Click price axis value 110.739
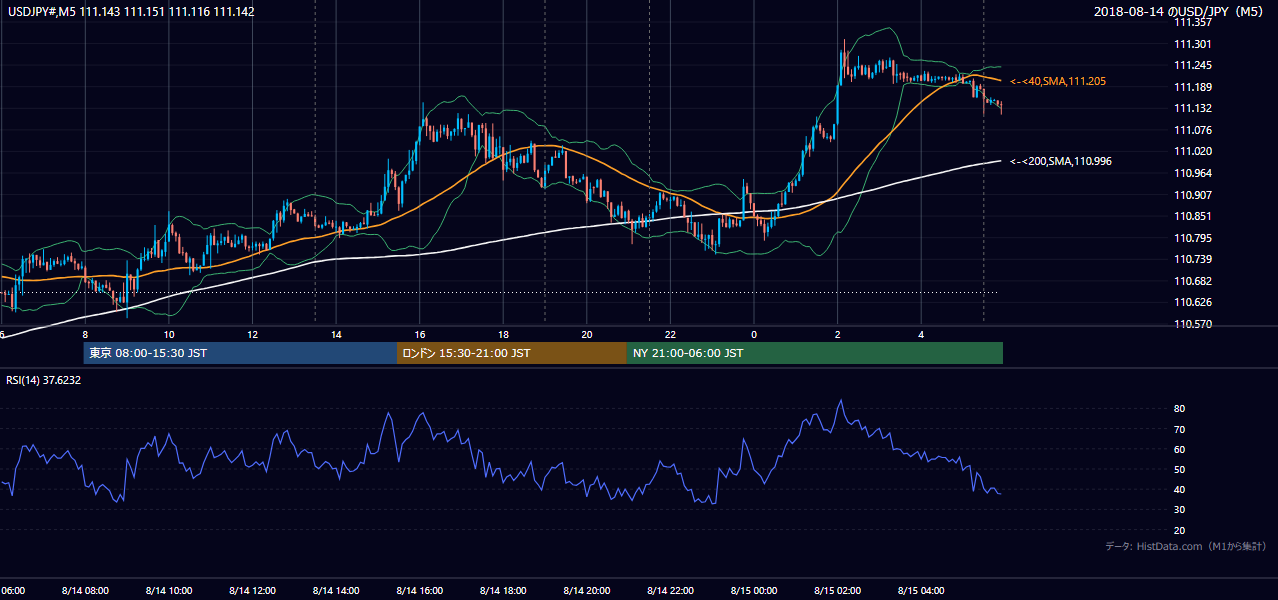Viewport: 1278px width, 600px height. (x=1192, y=259)
